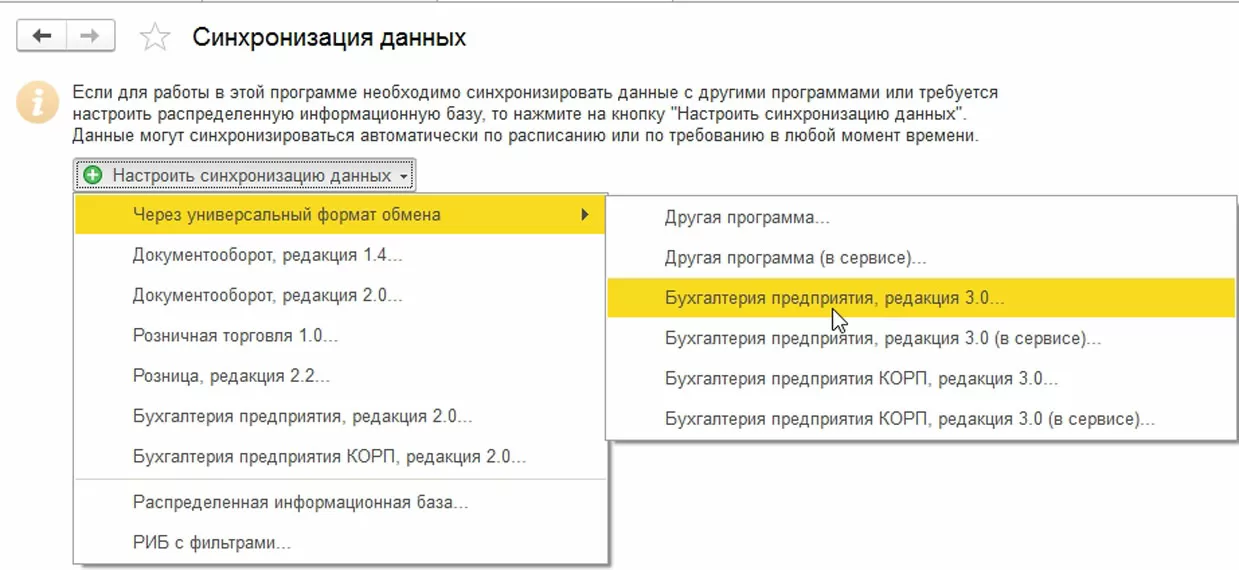Viewport: 1239px width, 570px height.
Task: Choose Бухгалтерия предприятия, редакция 3.0
Action: (x=921, y=298)
